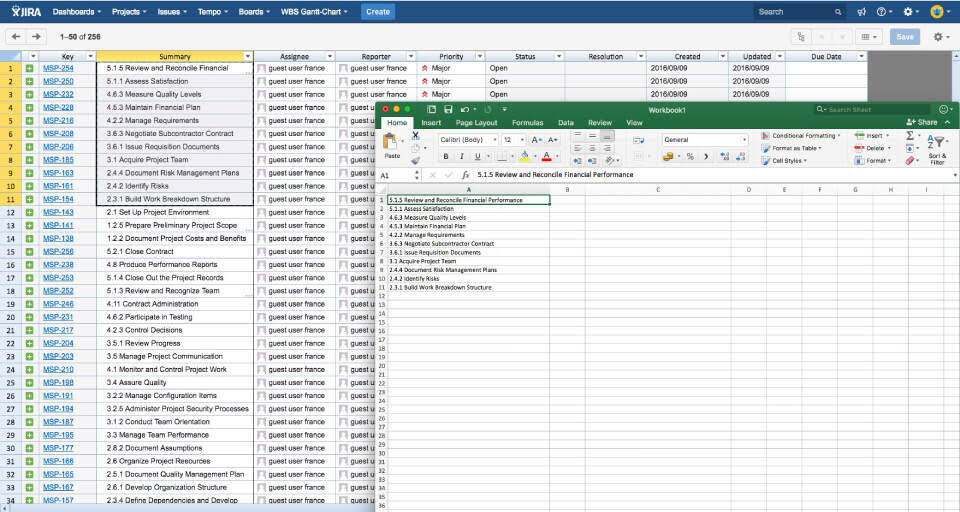Go to previous page with left arrow

(x=17, y=37)
